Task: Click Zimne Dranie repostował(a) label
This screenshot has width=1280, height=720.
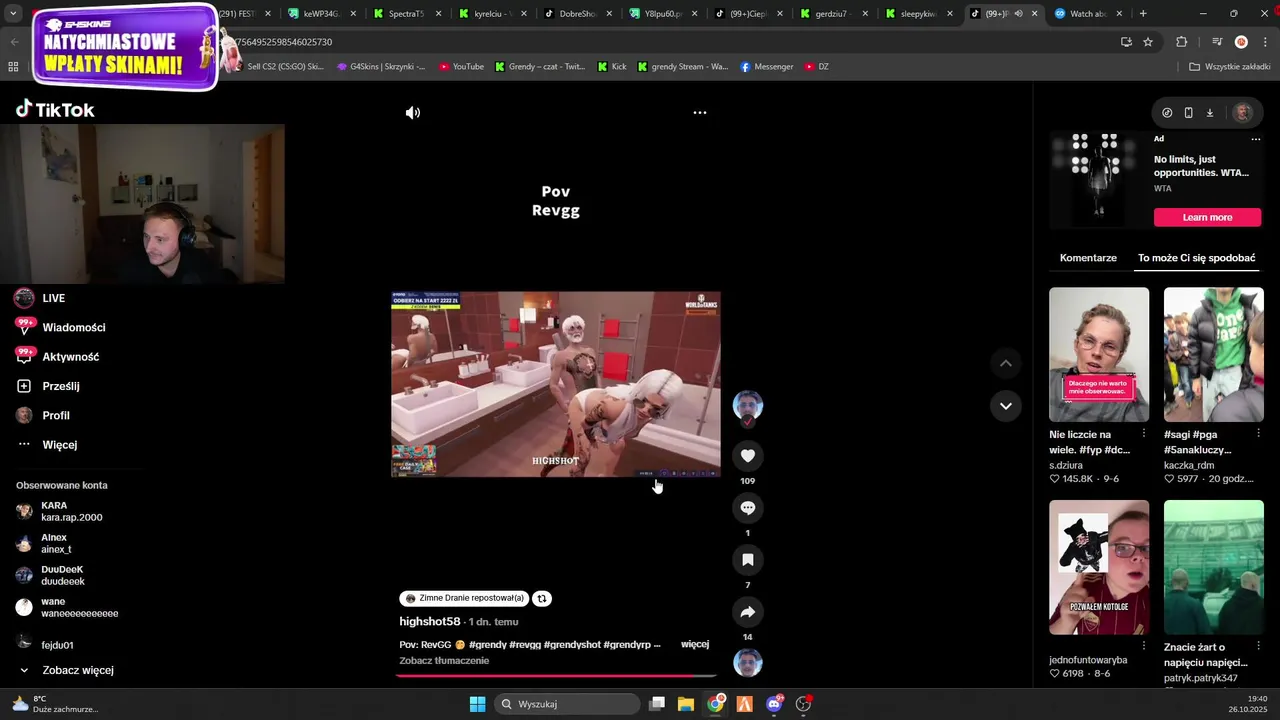Action: pos(465,598)
